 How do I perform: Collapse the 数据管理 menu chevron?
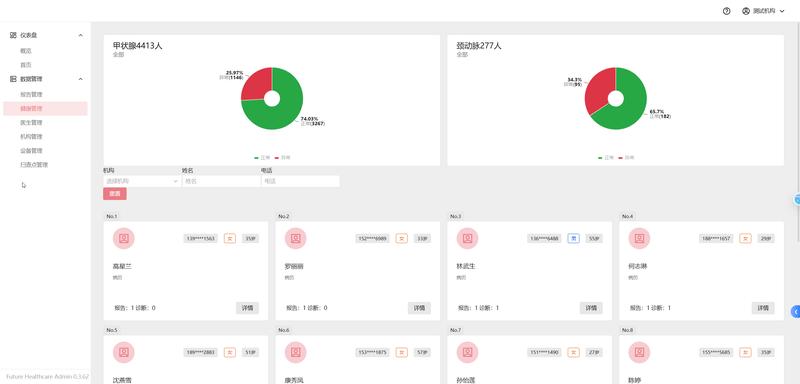(80, 79)
